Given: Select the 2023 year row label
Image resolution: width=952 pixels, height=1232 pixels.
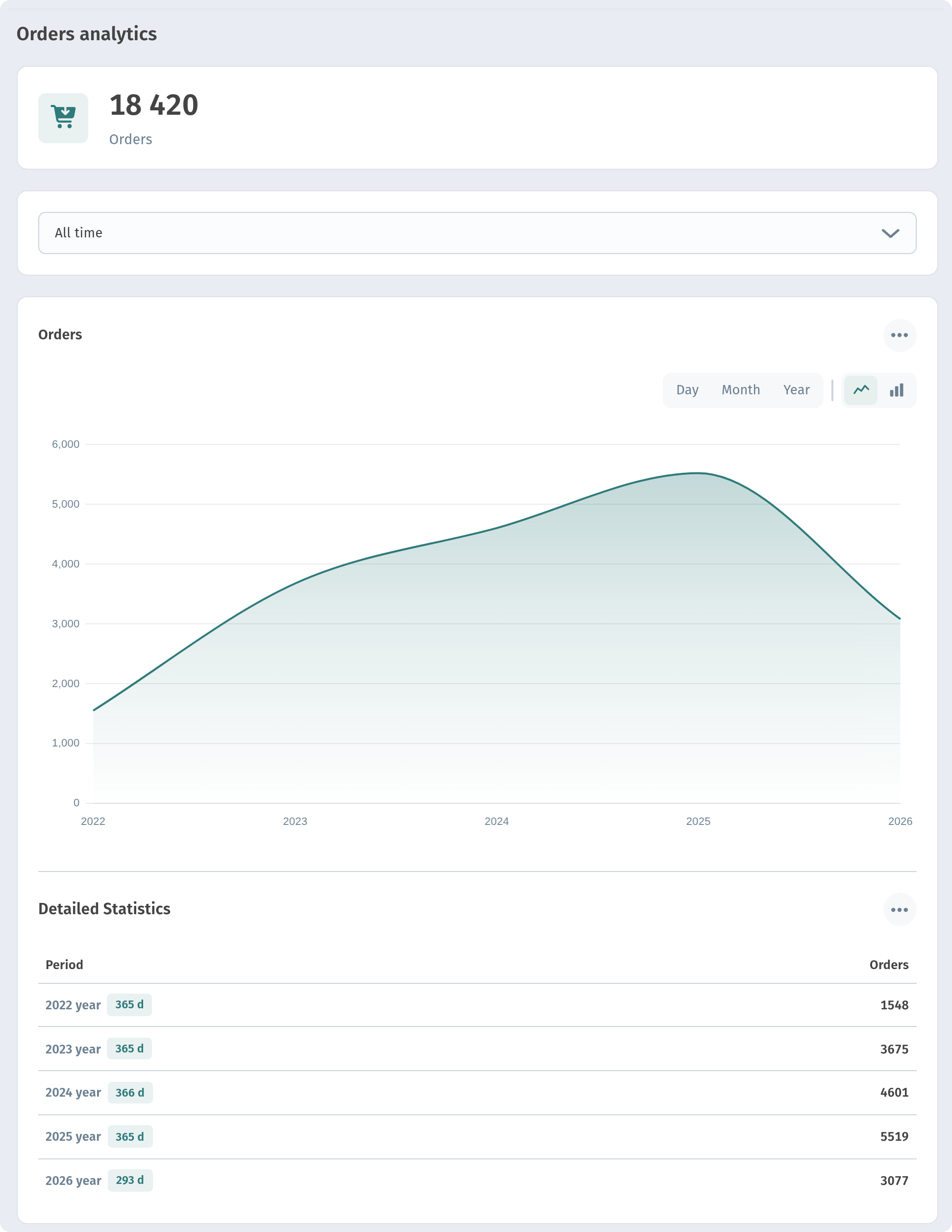Looking at the screenshot, I should coord(74,1049).
